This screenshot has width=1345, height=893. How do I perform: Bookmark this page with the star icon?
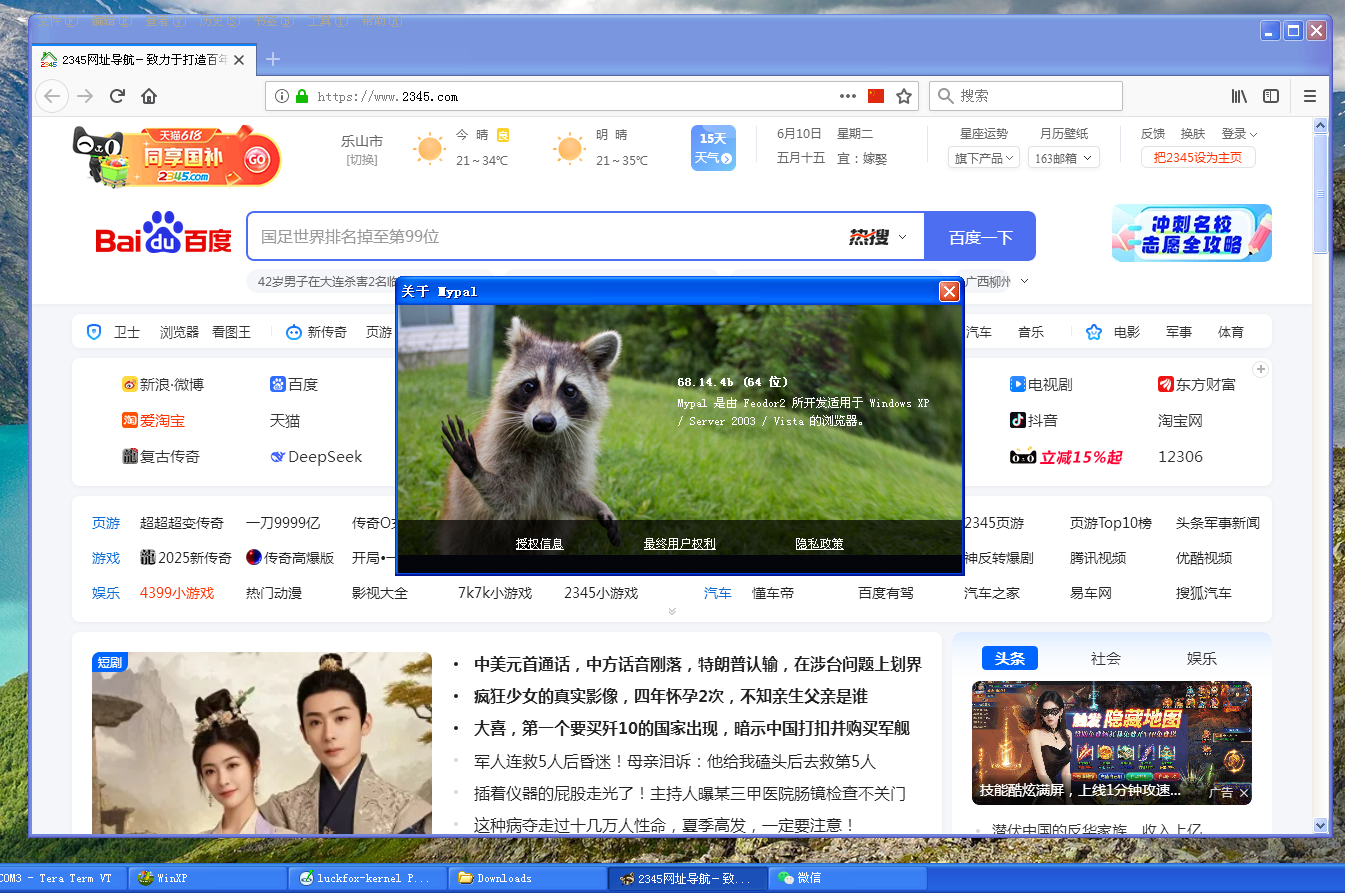click(x=904, y=96)
